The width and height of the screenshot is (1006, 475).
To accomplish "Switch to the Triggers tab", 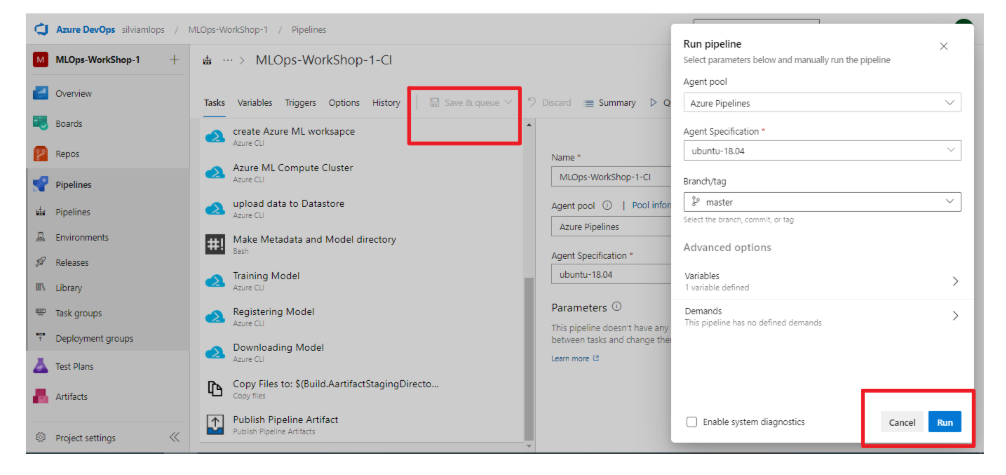I will (x=300, y=103).
